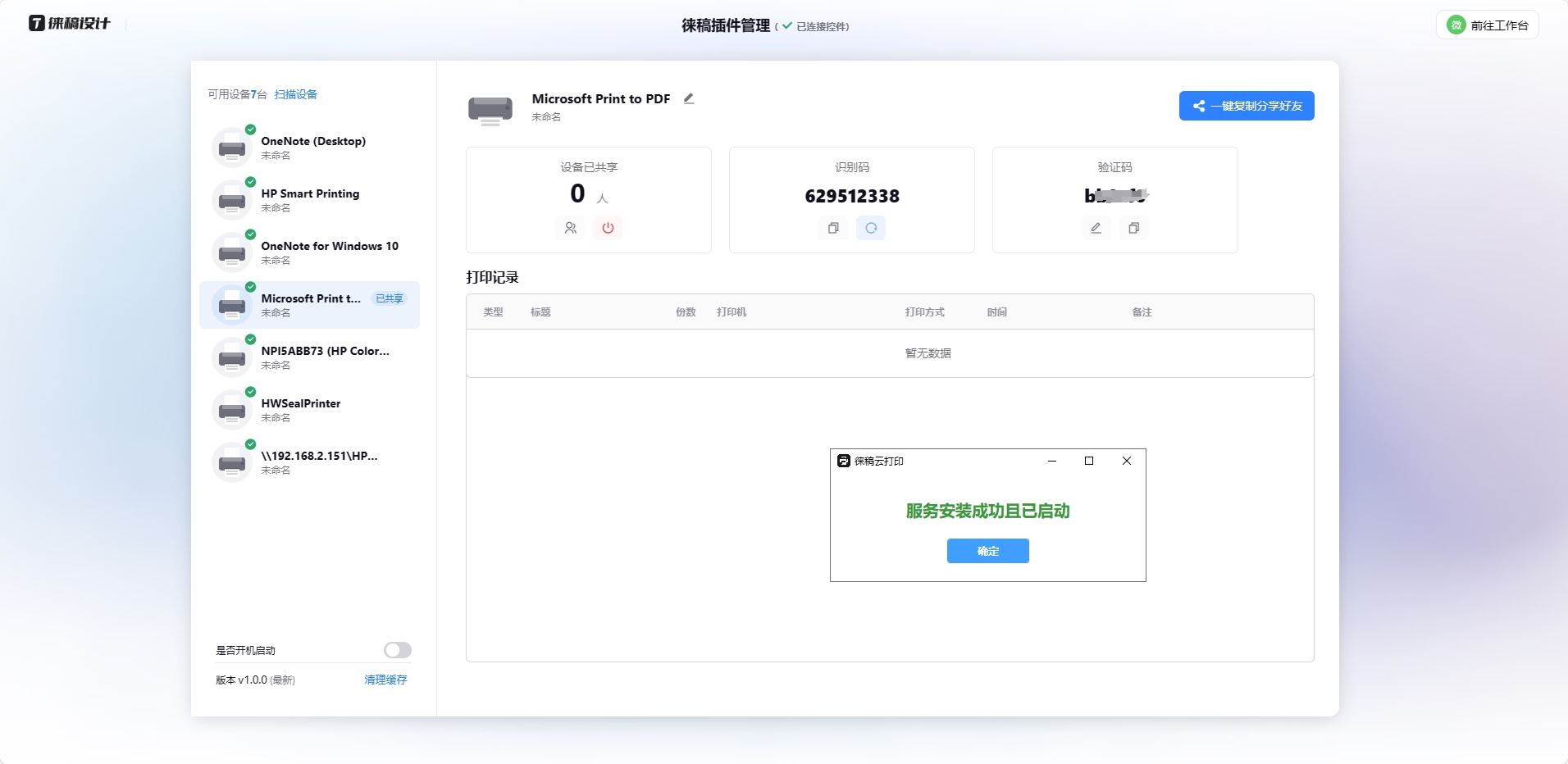Maximize the 徕稿云打印 dialog
The width and height of the screenshot is (1568, 764).
point(1089,461)
